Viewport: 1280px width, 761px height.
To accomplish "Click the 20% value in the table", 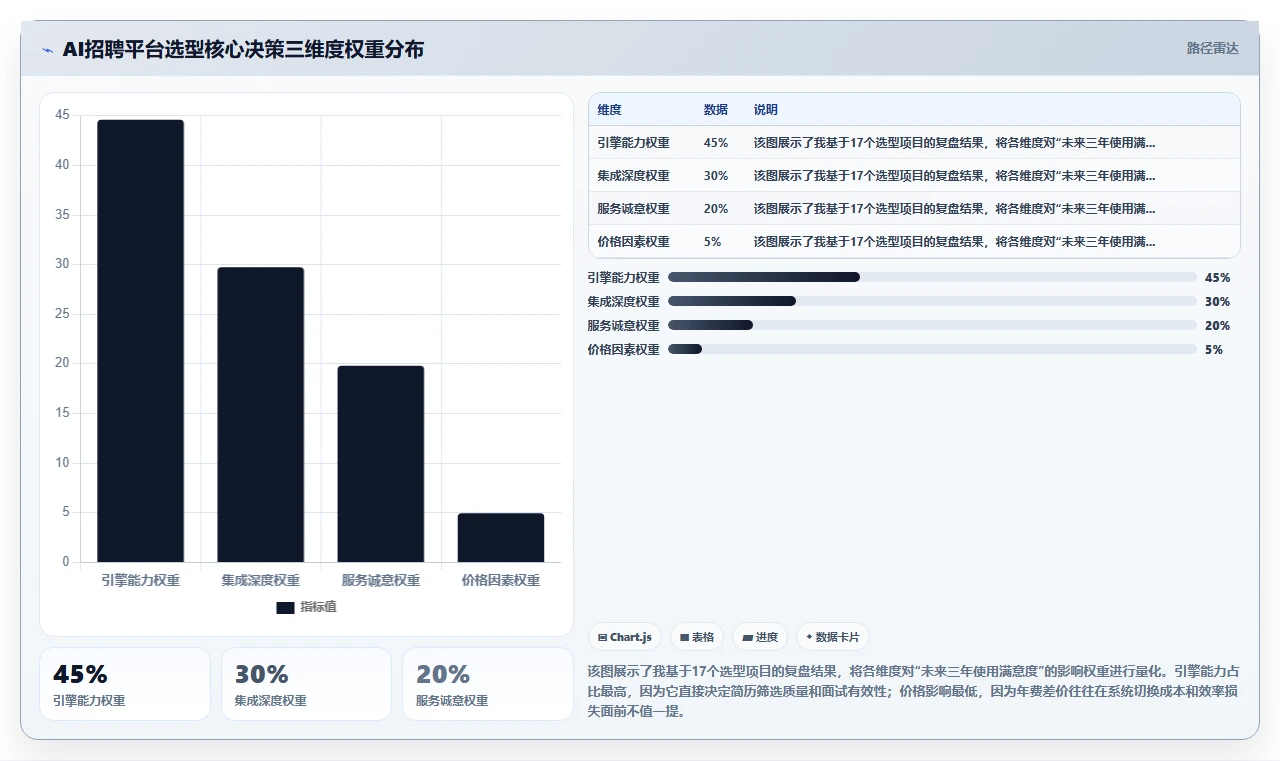I will tap(716, 208).
